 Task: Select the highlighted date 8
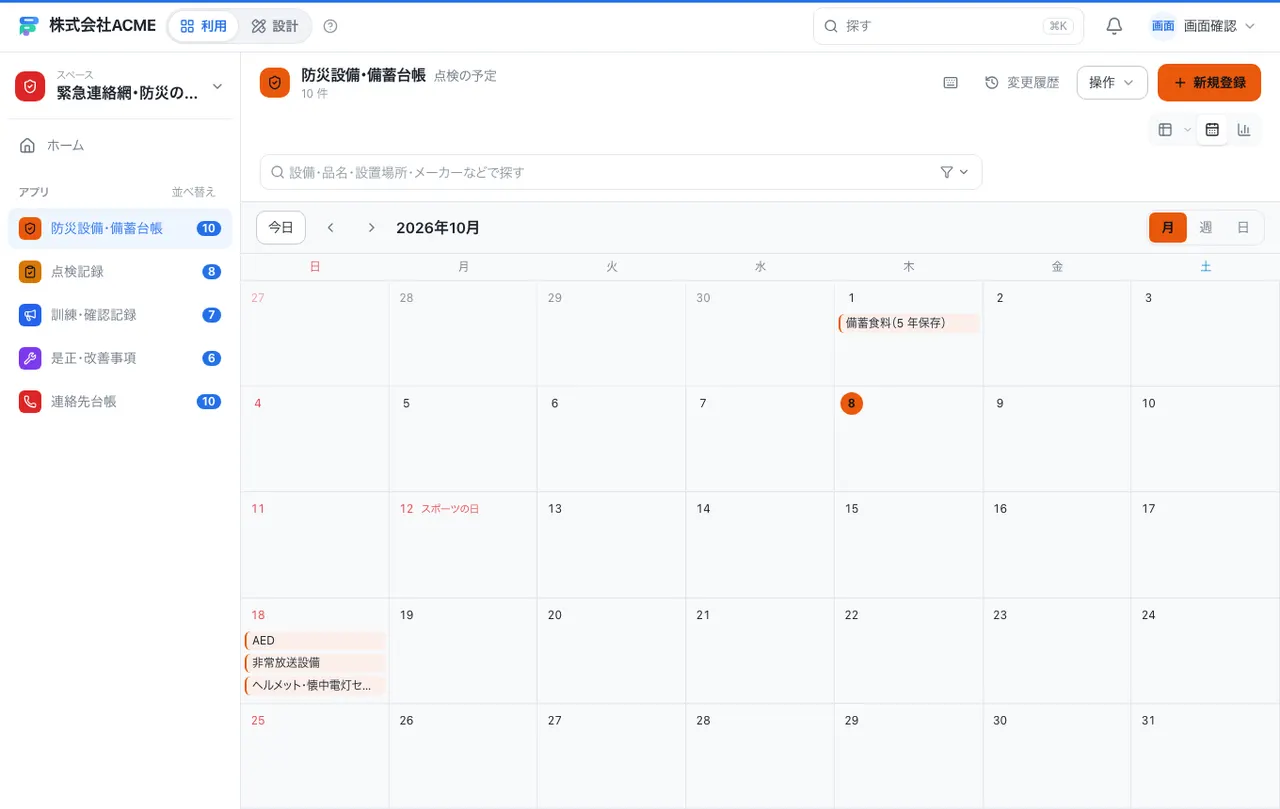(x=851, y=404)
